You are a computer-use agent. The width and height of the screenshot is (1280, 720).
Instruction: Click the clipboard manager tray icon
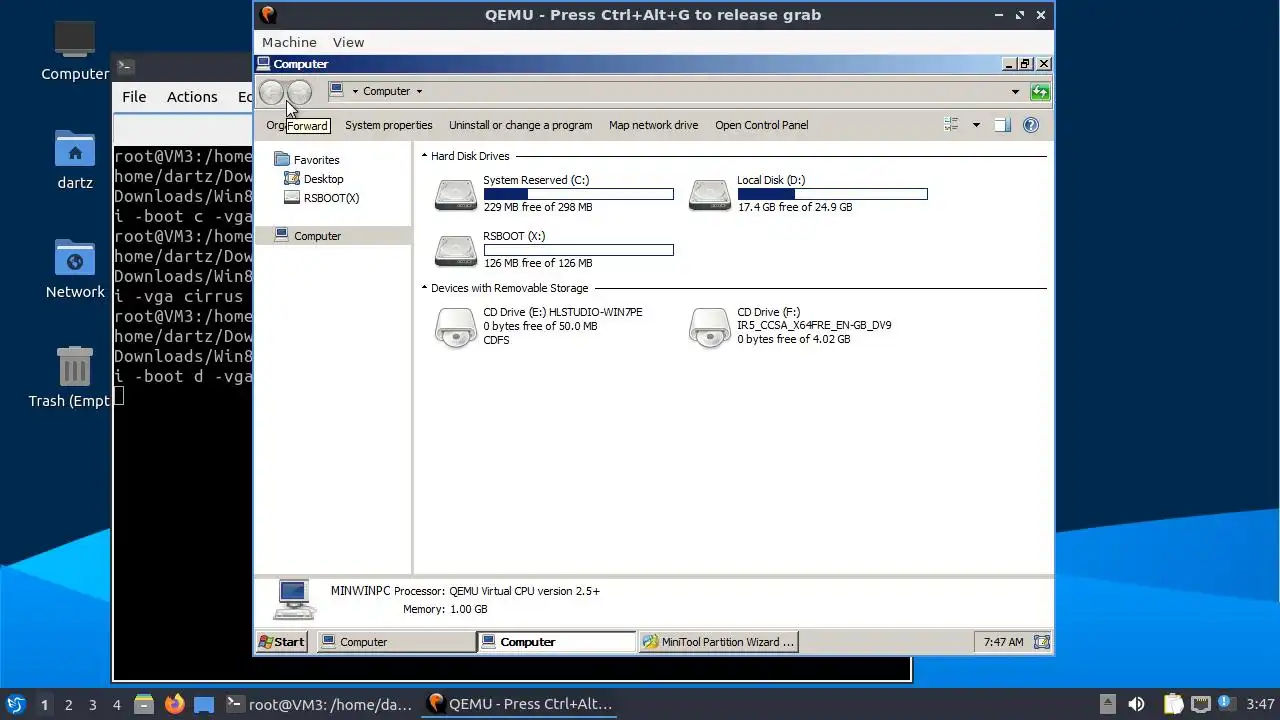pos(1173,704)
